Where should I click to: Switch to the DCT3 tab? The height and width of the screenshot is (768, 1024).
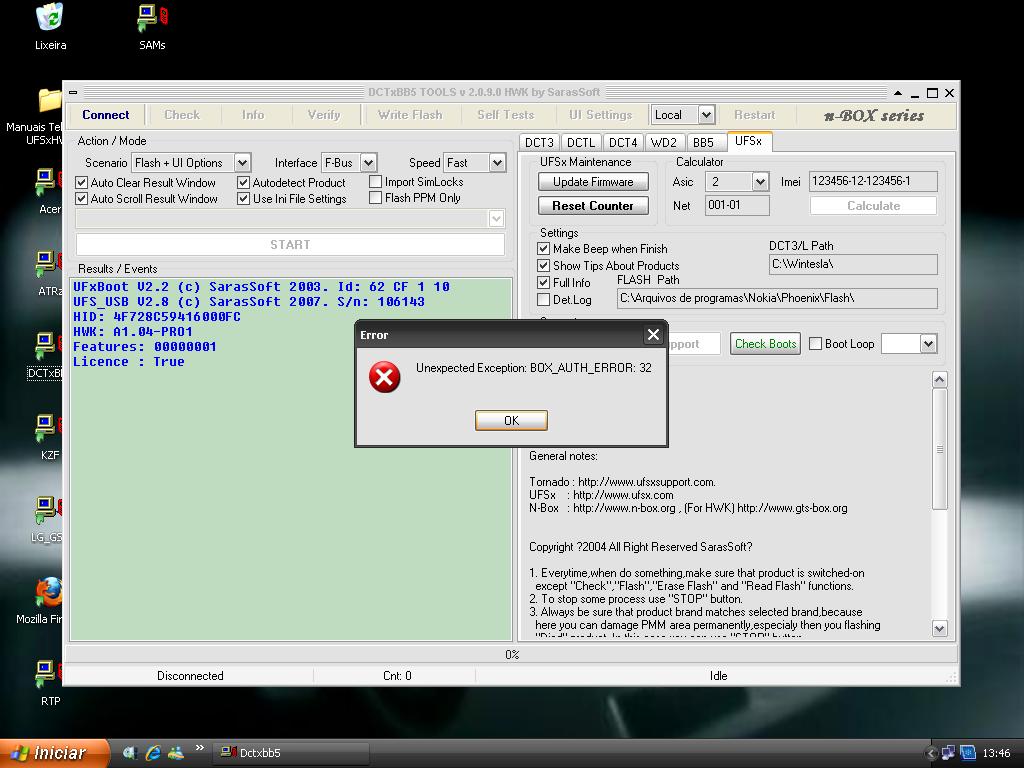539,142
